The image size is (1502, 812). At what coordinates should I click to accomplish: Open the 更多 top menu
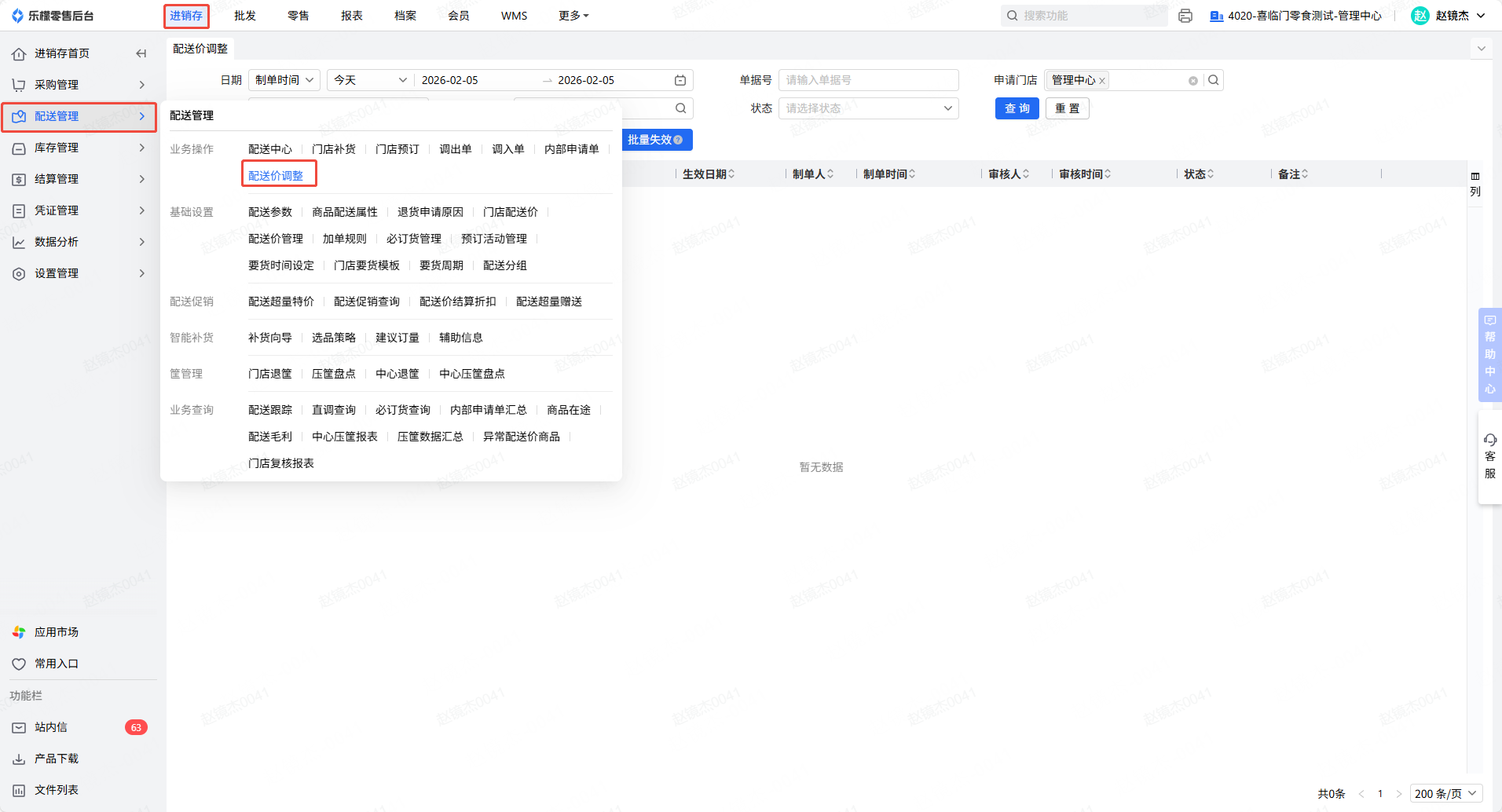573,16
